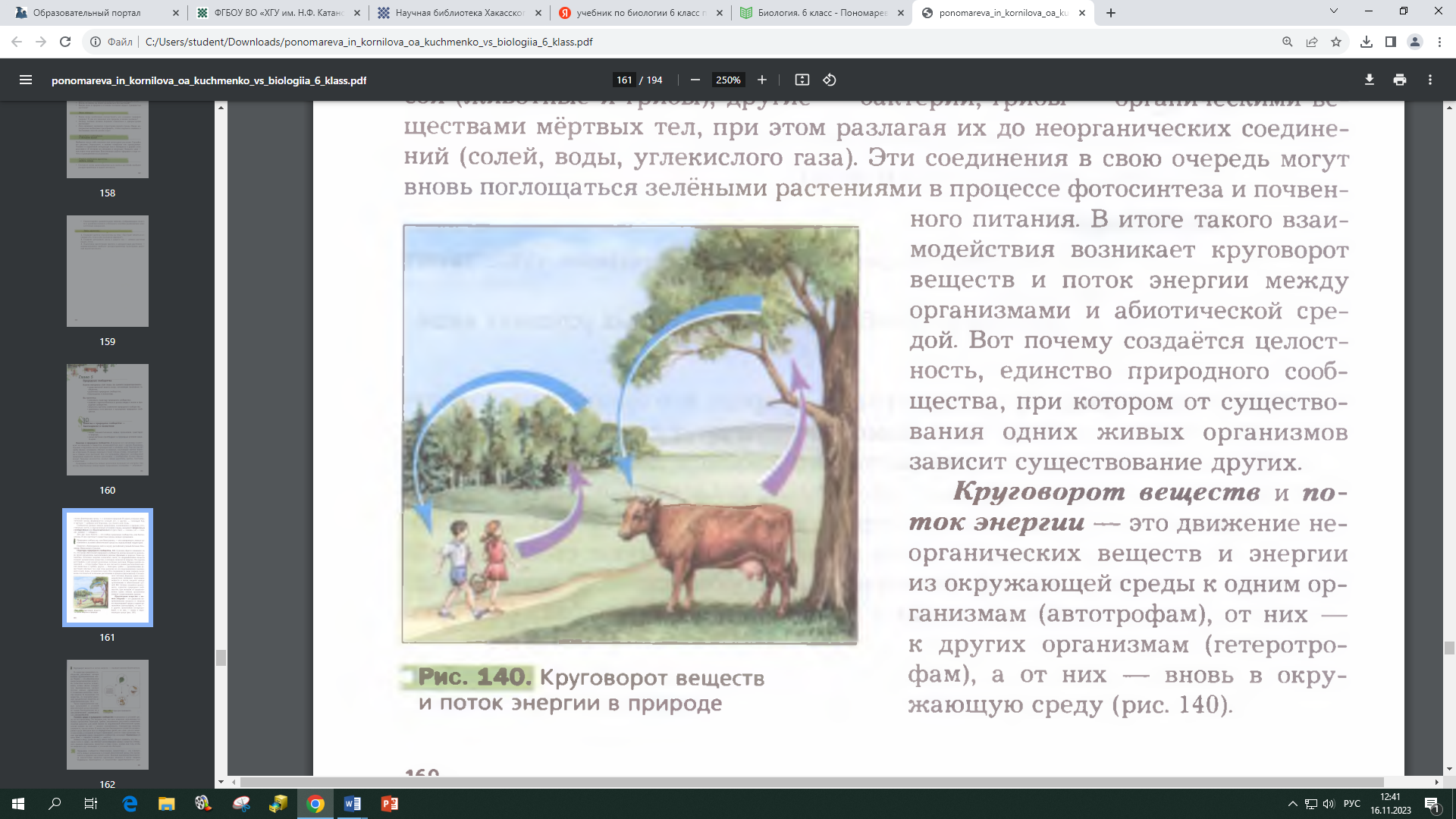
Task: Select page 161 thumbnail
Action: pos(108,568)
